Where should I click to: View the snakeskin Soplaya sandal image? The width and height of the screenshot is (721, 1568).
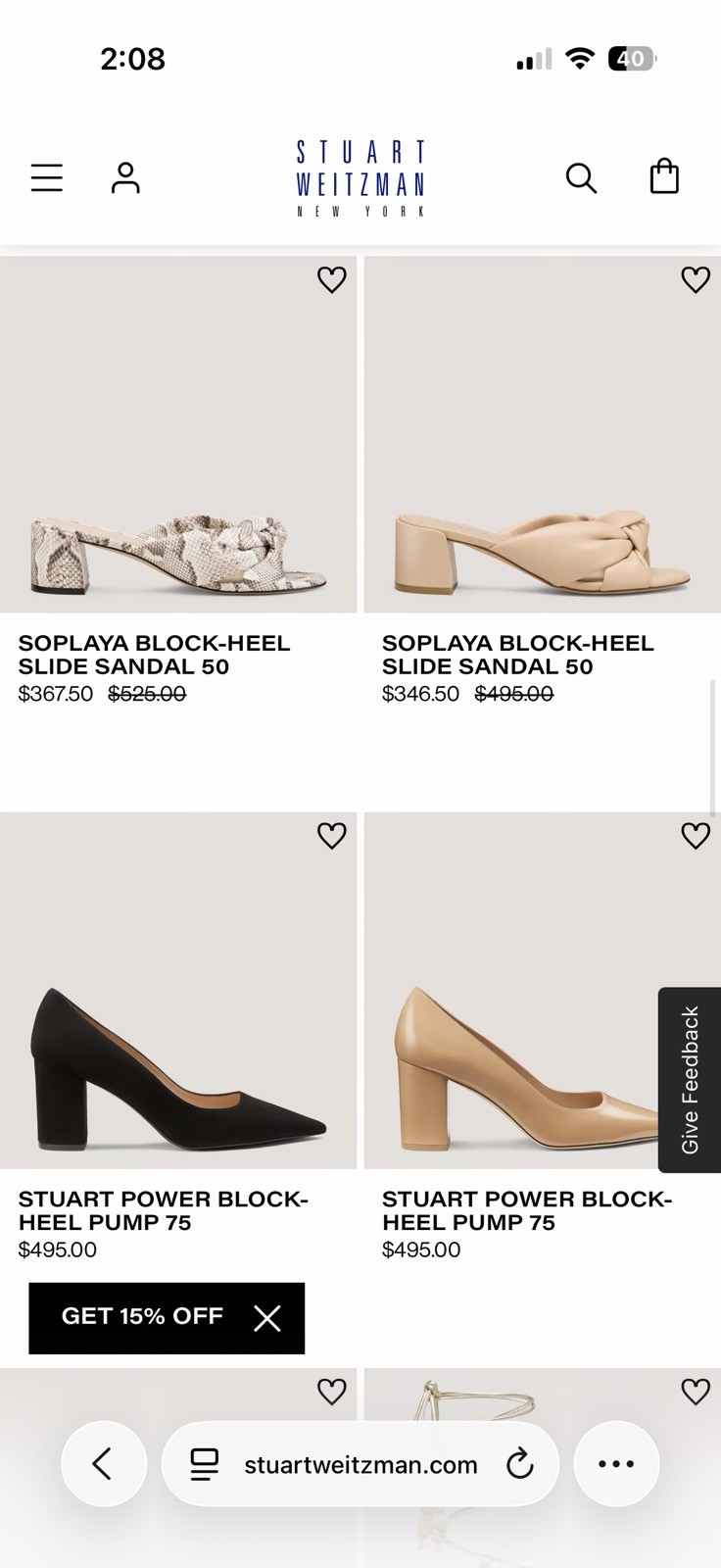tap(178, 435)
